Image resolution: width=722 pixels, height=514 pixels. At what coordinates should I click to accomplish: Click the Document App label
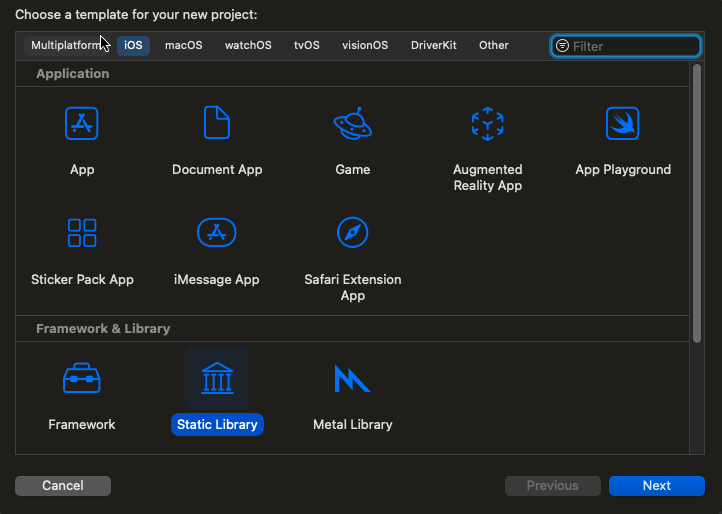pyautogui.click(x=217, y=169)
